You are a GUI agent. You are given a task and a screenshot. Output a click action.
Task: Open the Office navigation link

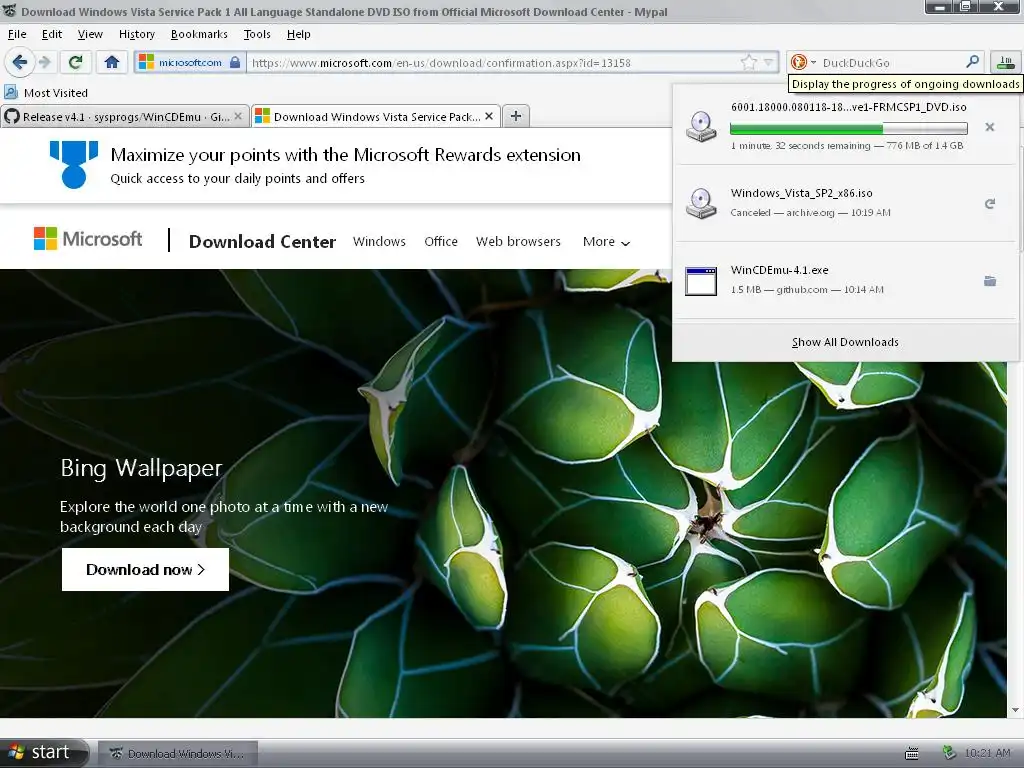(441, 242)
